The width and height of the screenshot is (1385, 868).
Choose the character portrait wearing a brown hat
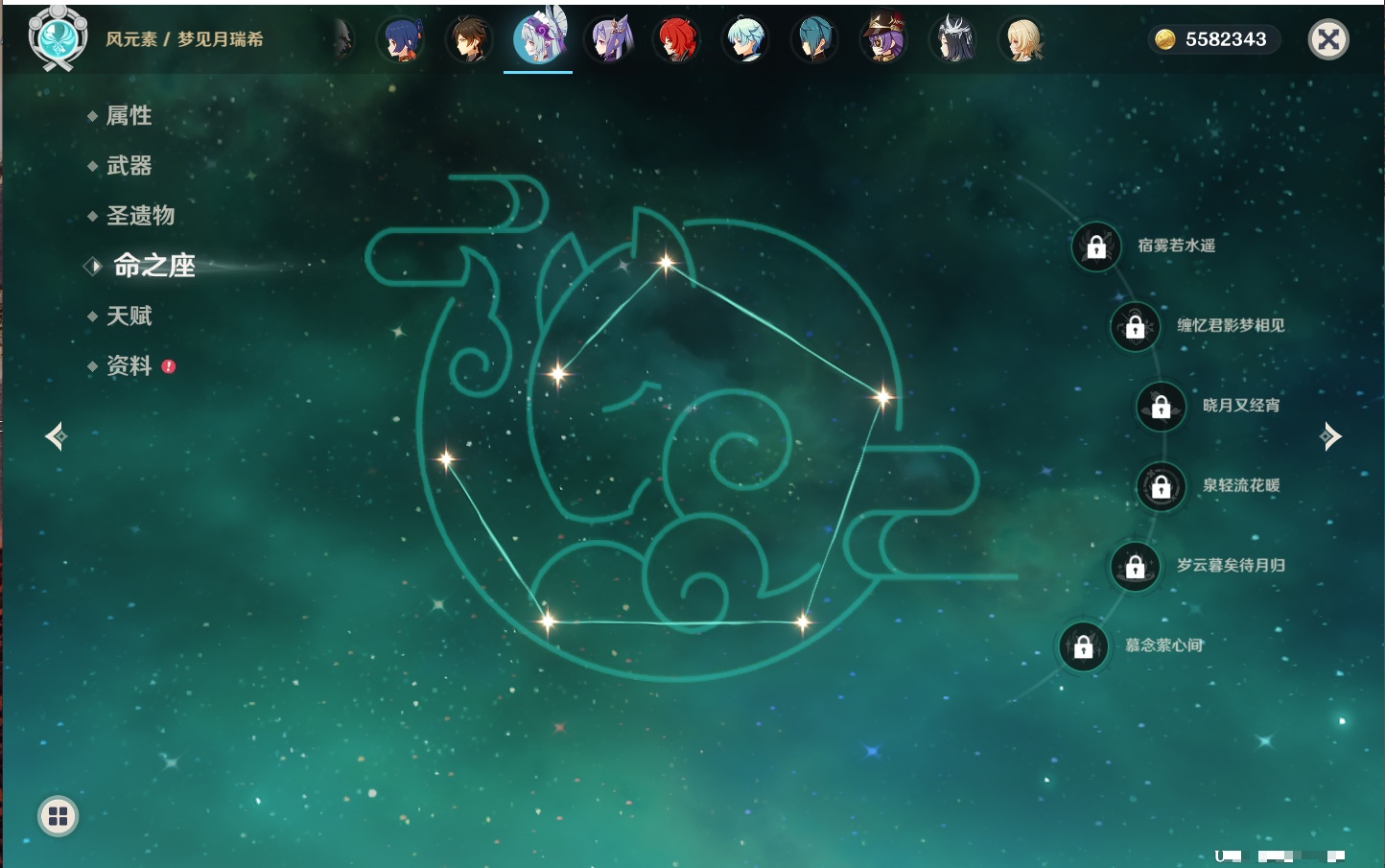click(x=883, y=40)
